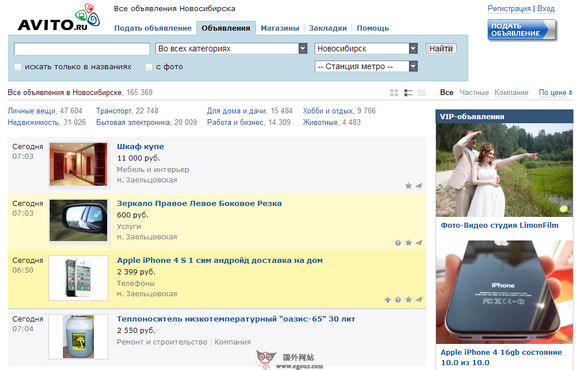This screenshot has width=580, height=370.
Task: Open 'Работа и бизнес' category
Action: coord(236,122)
